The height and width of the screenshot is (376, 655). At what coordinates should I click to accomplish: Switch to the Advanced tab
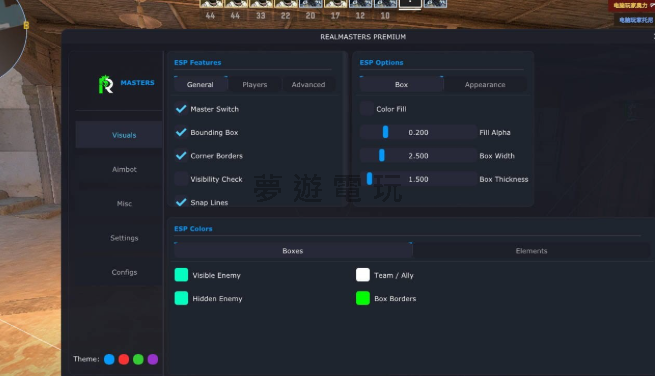tap(308, 84)
